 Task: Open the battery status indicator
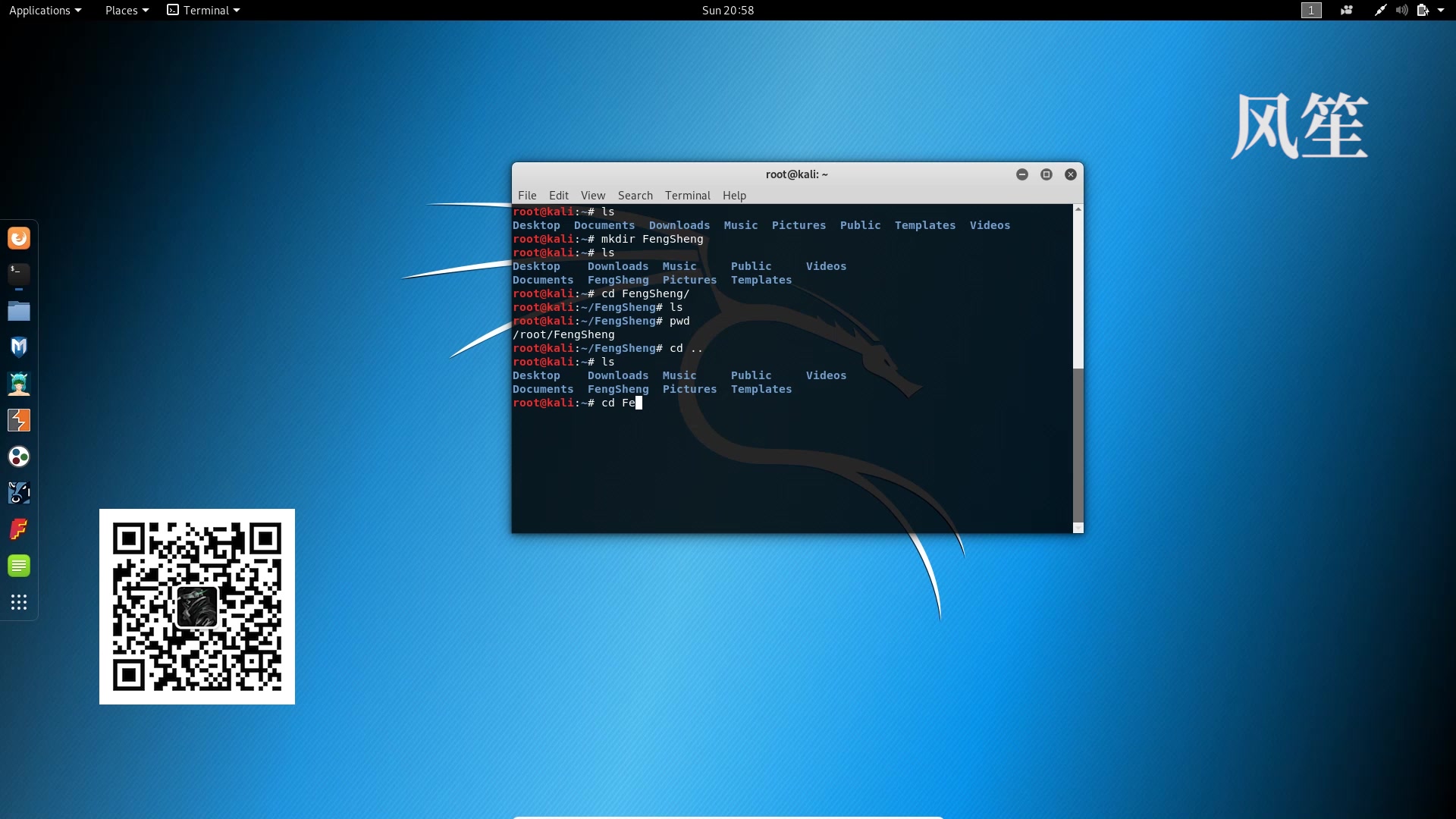(x=1424, y=10)
